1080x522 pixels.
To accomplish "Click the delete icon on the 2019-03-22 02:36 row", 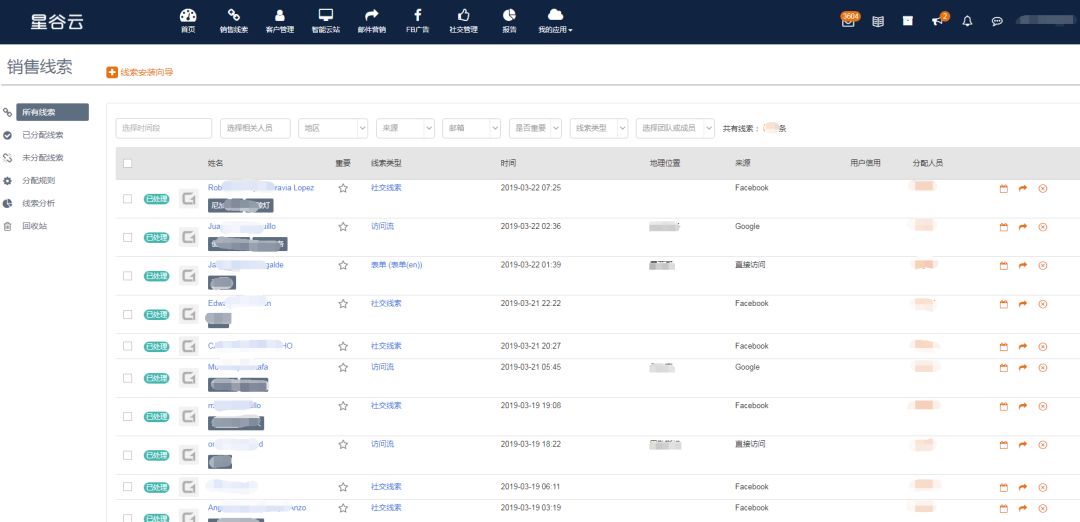I will (x=1043, y=227).
